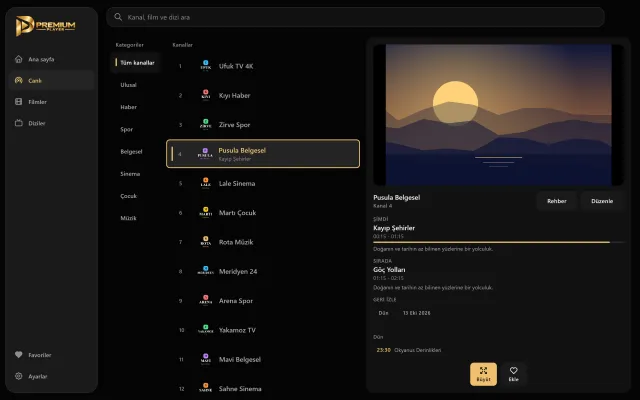Image resolution: width=640 pixels, height=400 pixels.
Task: Click the Kayıp Şehirler current program title
Action: pyautogui.click(x=394, y=228)
